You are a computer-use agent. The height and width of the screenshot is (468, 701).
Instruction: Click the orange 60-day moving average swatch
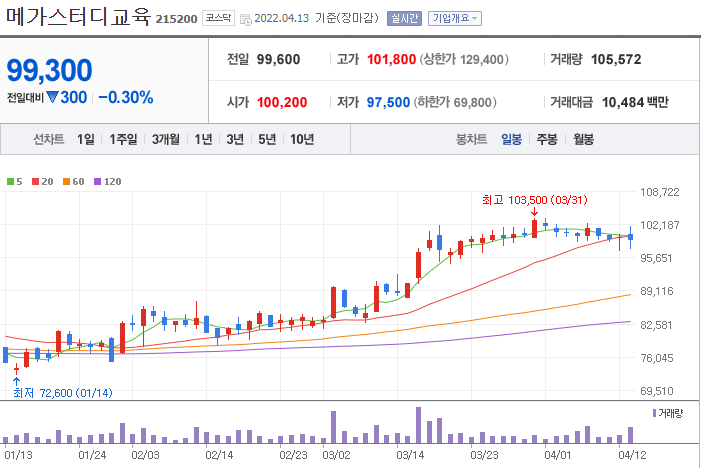(67, 181)
